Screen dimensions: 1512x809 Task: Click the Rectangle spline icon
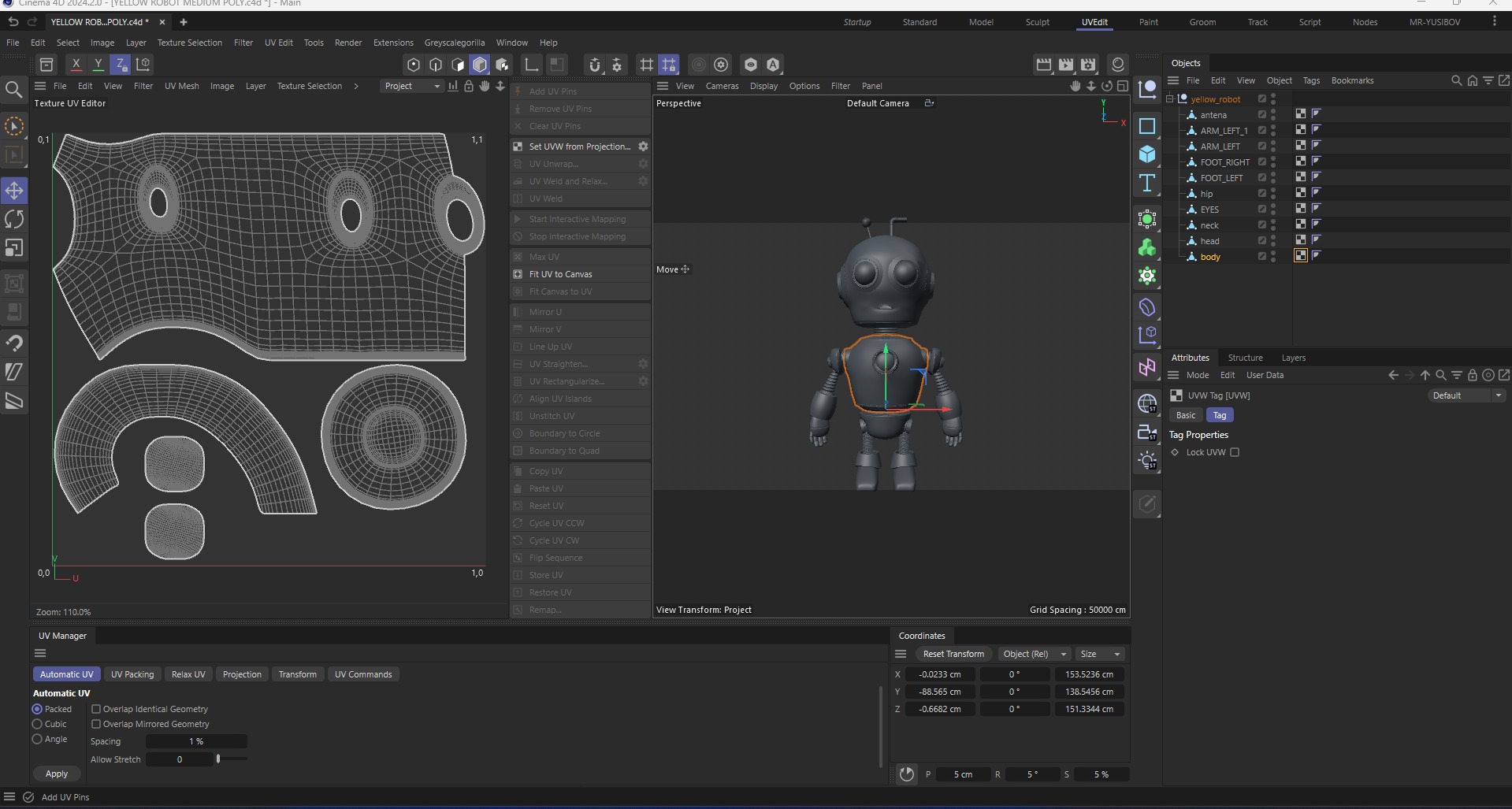(x=1147, y=126)
